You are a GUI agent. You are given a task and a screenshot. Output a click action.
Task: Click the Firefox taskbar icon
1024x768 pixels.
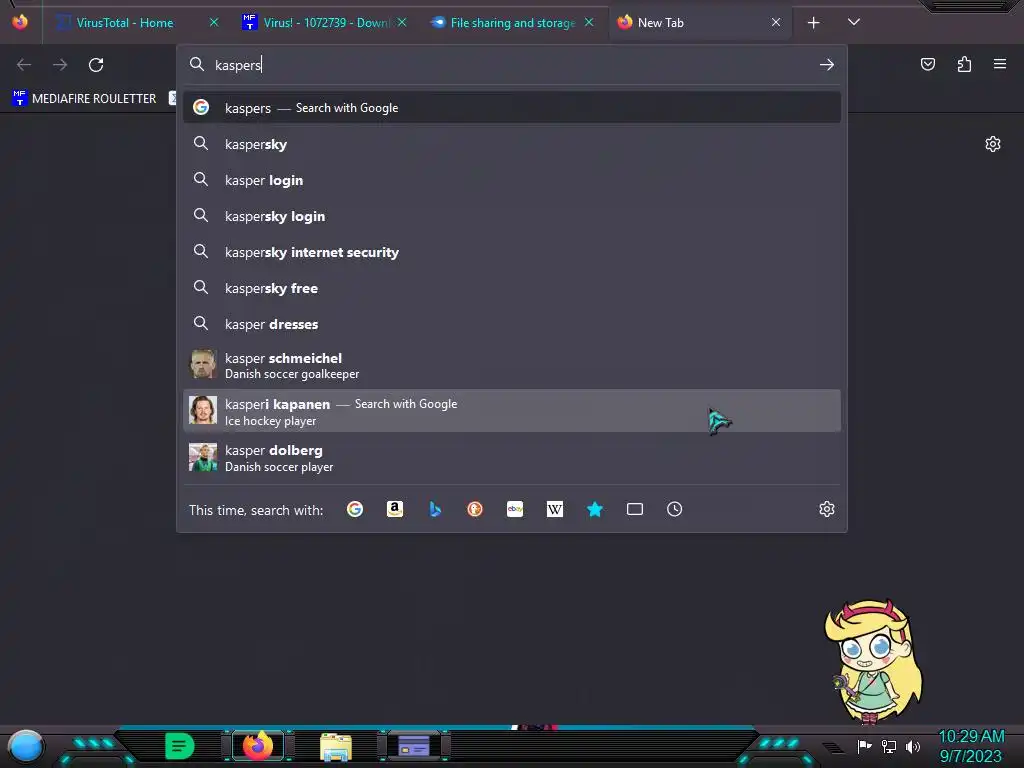coord(258,746)
